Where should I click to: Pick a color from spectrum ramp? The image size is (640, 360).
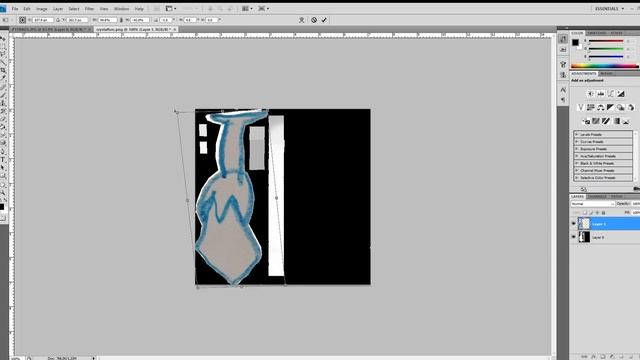(x=605, y=66)
